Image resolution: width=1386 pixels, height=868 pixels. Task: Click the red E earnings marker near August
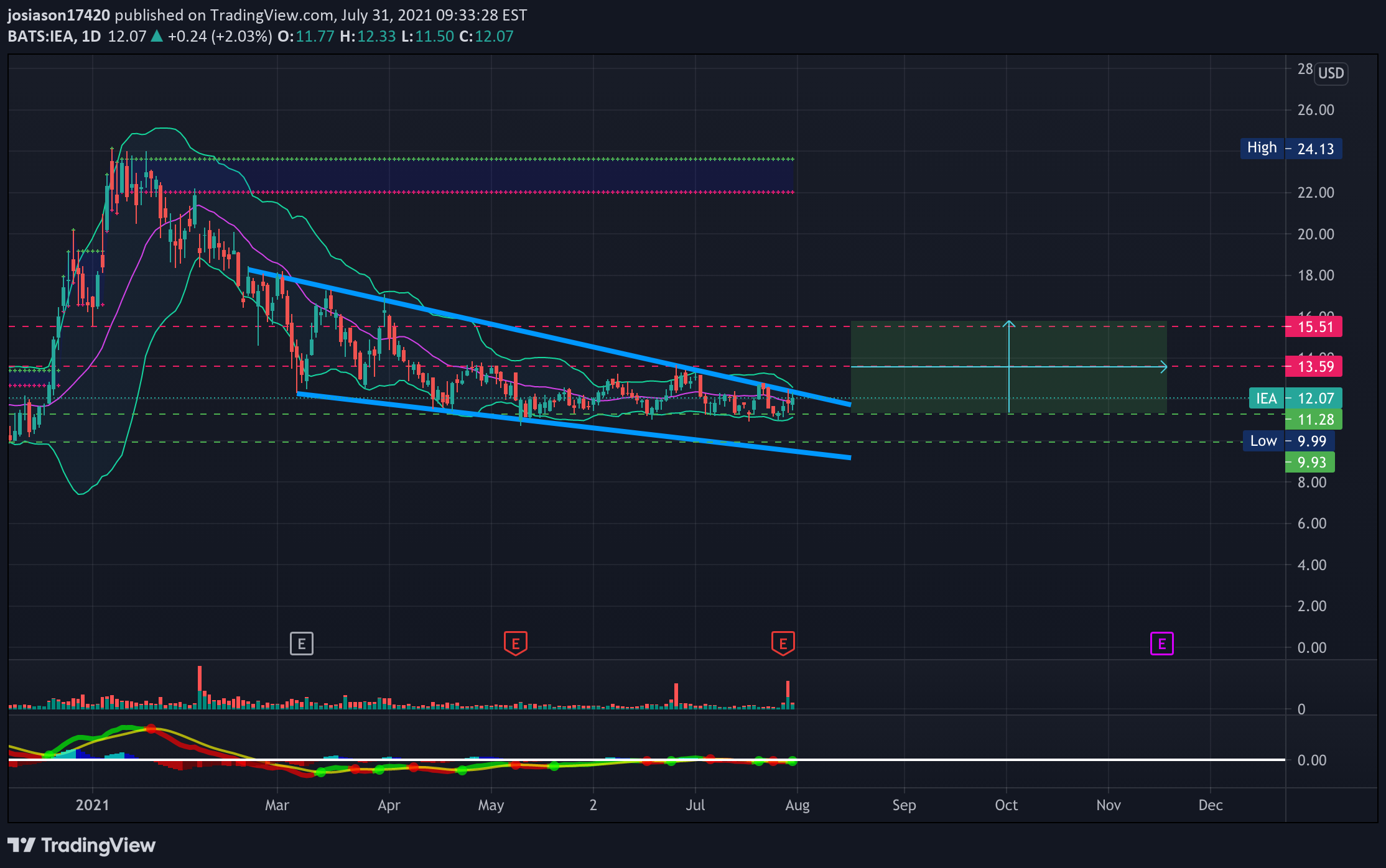783,644
